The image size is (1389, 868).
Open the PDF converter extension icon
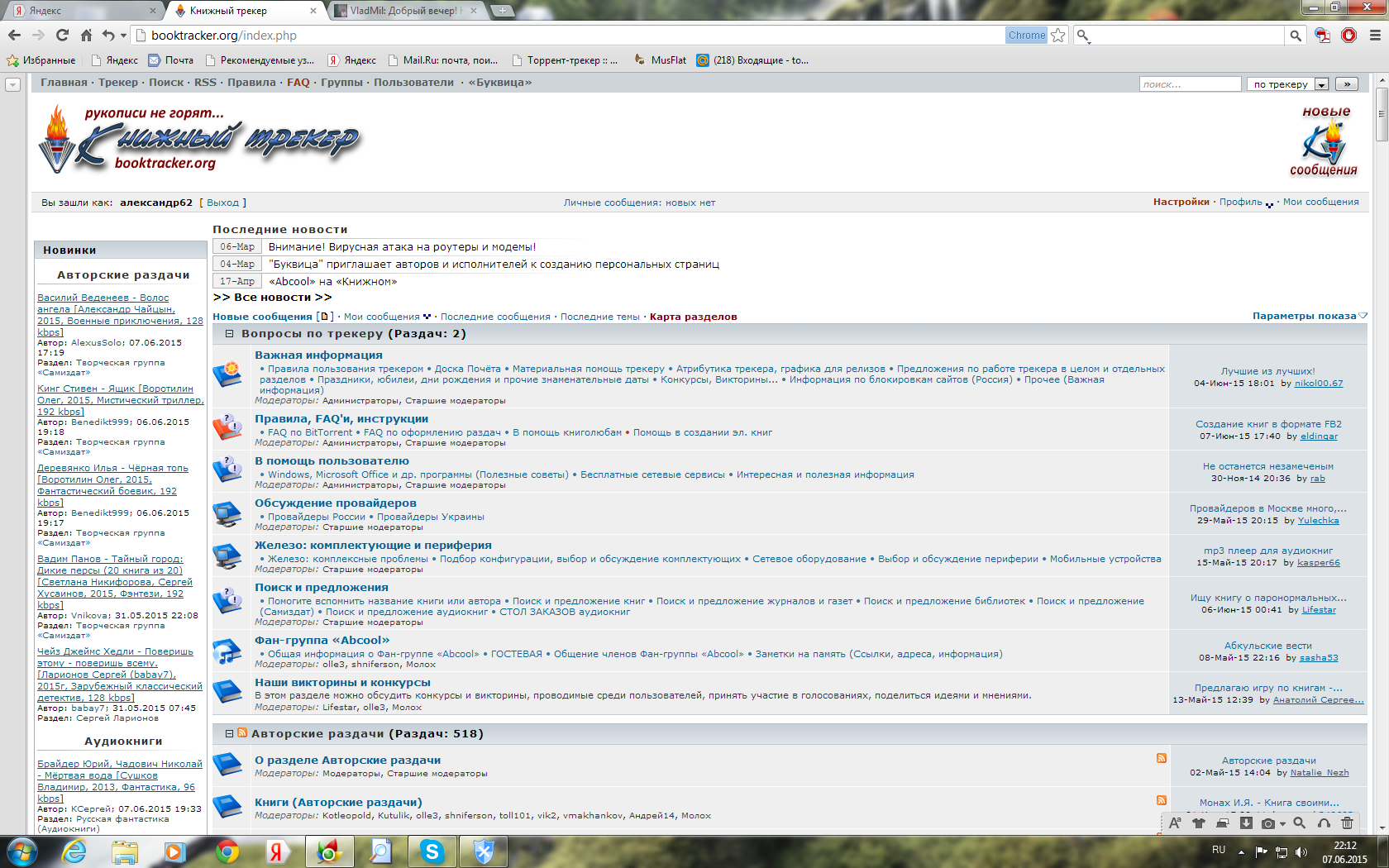click(x=1323, y=36)
